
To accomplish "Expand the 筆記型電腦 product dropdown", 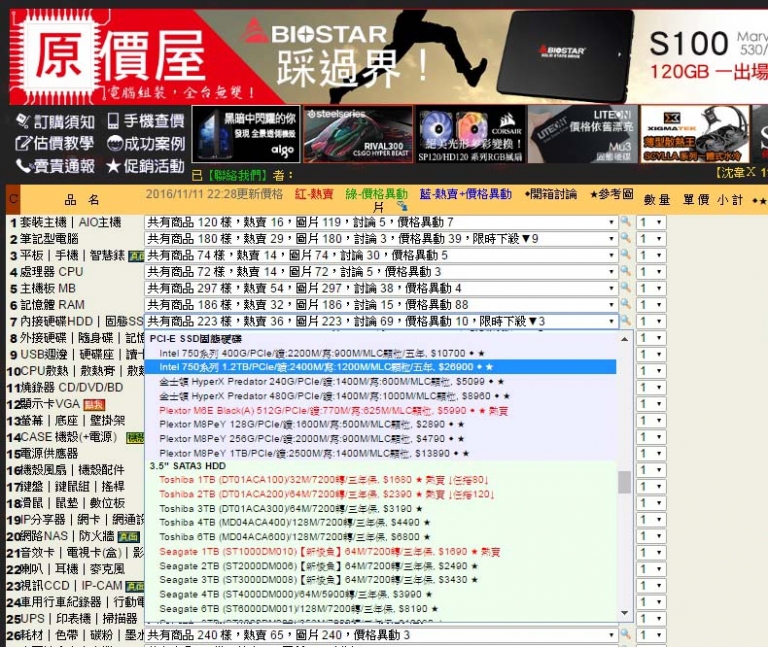I will (381, 239).
